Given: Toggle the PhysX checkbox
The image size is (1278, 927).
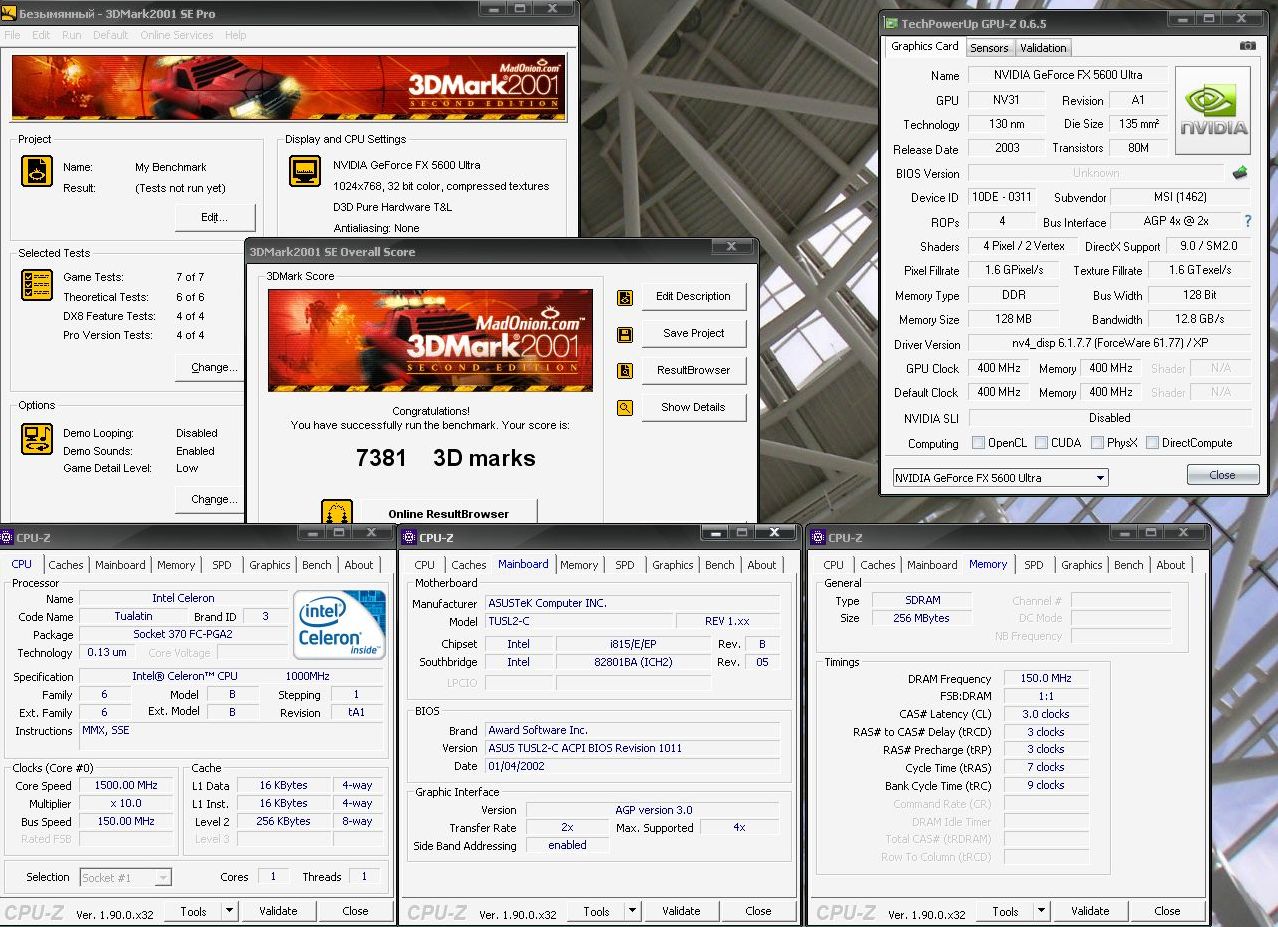Looking at the screenshot, I should point(1098,443).
